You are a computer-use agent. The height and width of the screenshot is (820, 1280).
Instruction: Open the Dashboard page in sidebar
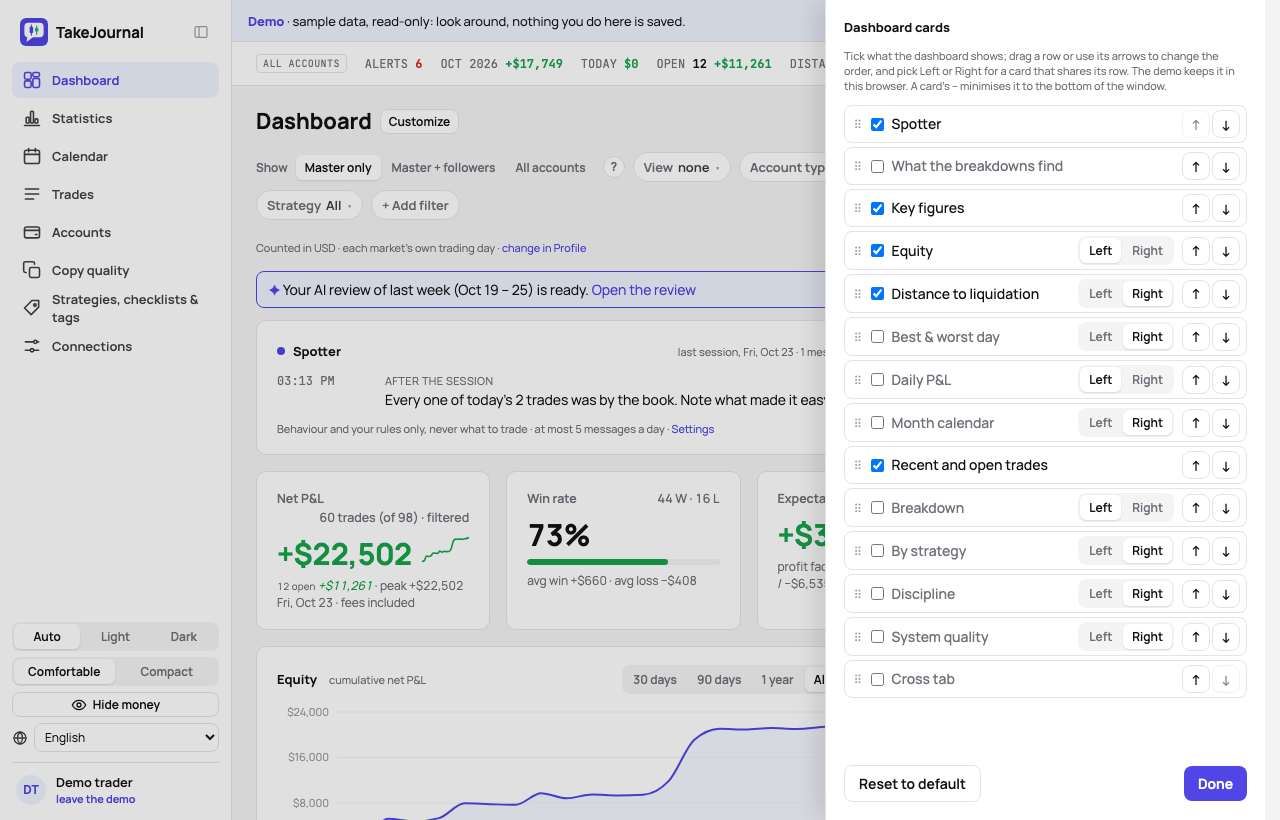click(x=115, y=80)
